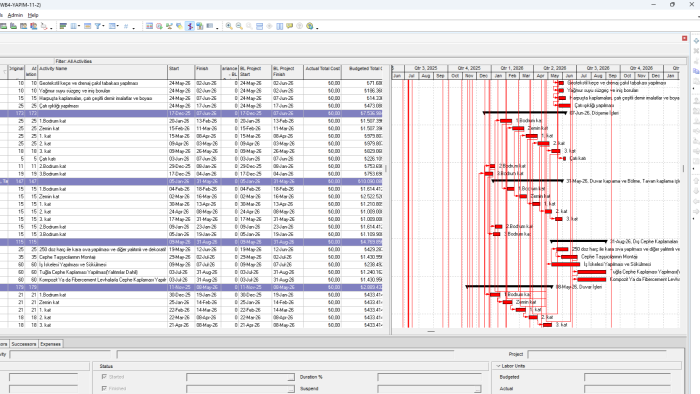Toggle the highlighted relationship lines icon
Viewport: 700px width, 394px height.
190,26
